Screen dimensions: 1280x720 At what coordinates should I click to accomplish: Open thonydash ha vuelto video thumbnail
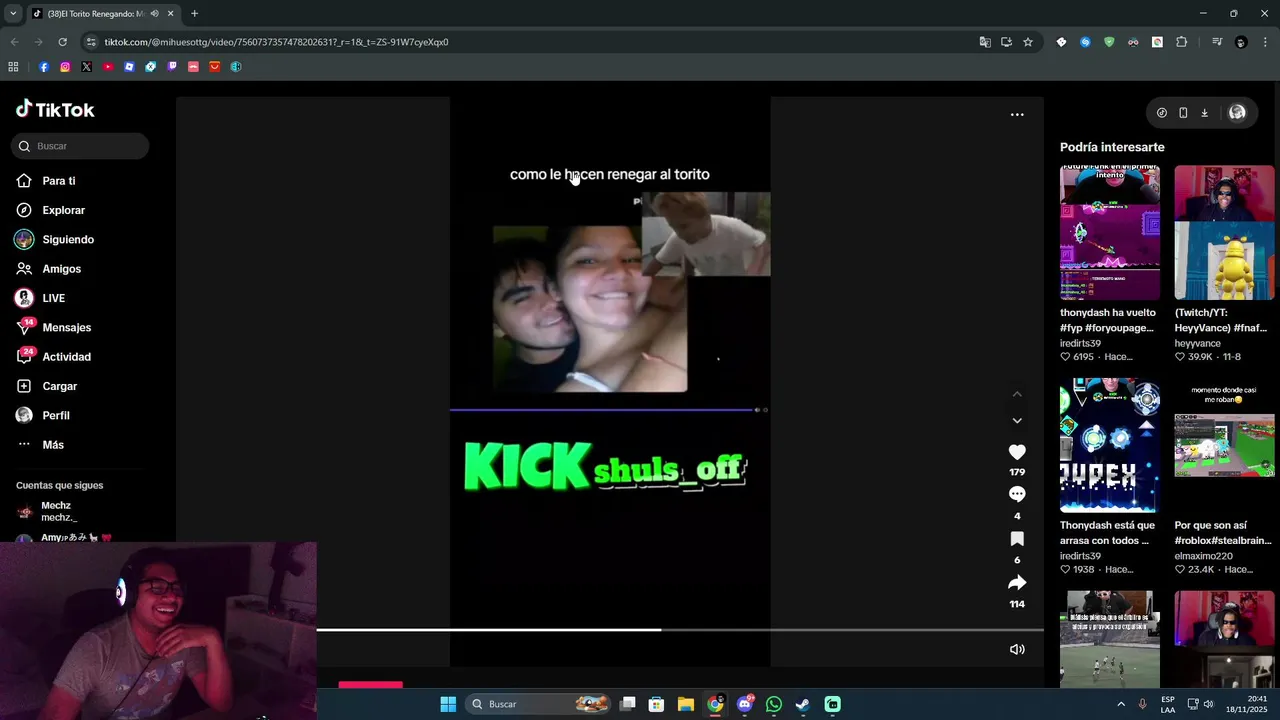pos(1110,233)
